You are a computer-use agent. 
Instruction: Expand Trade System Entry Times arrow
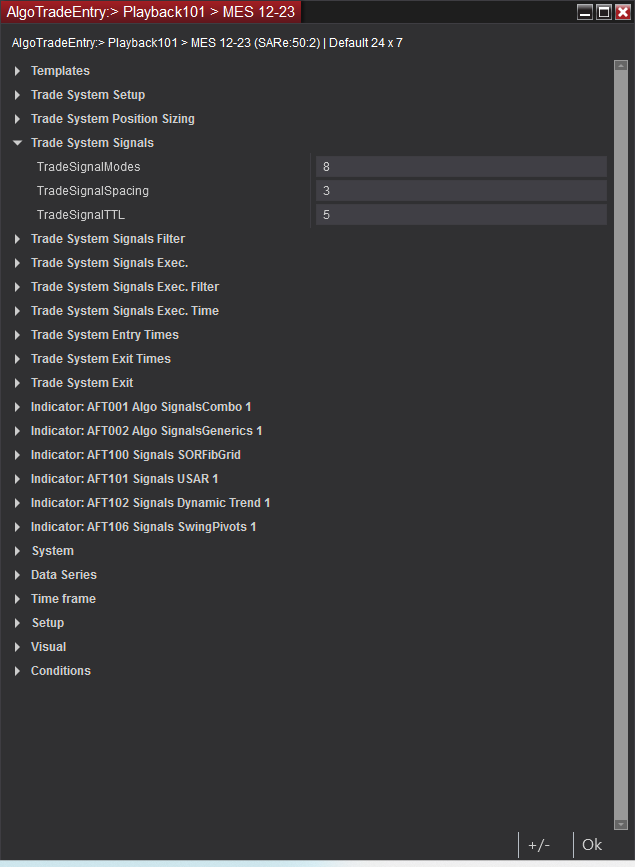pos(17,335)
